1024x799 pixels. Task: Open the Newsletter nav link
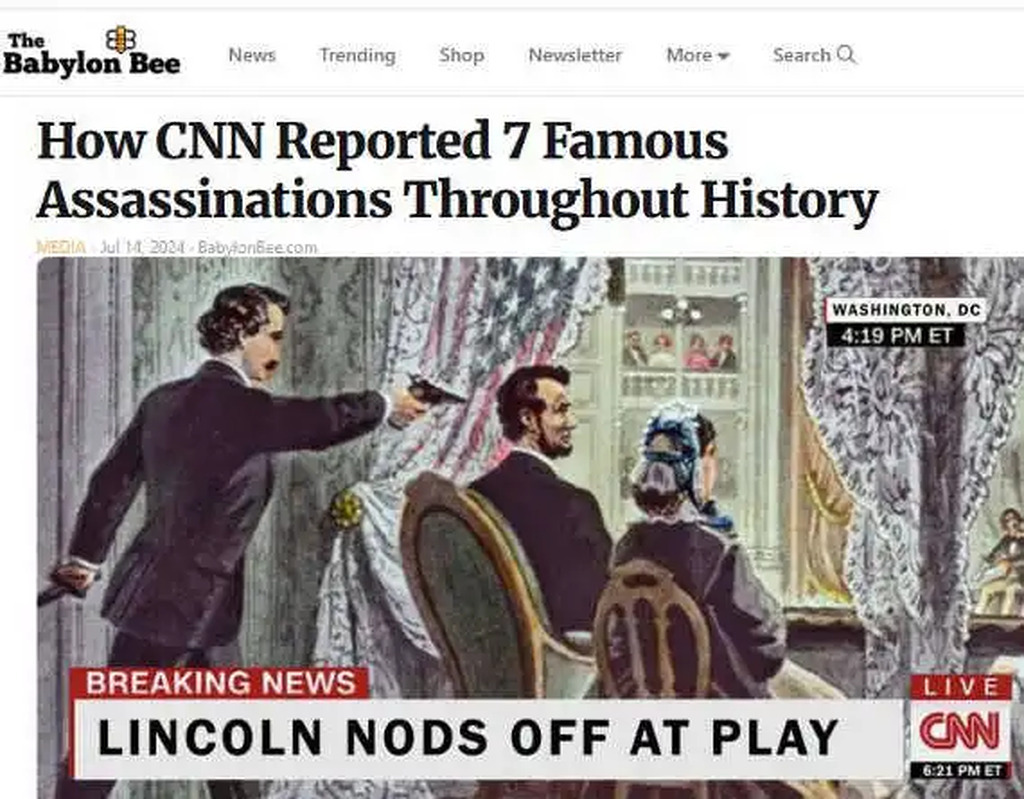point(575,55)
